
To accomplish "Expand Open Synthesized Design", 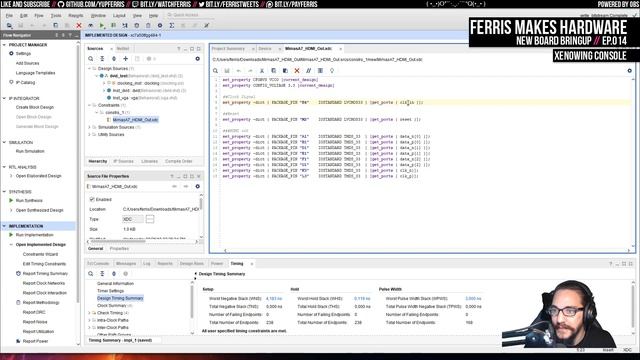I will [x=11, y=210].
